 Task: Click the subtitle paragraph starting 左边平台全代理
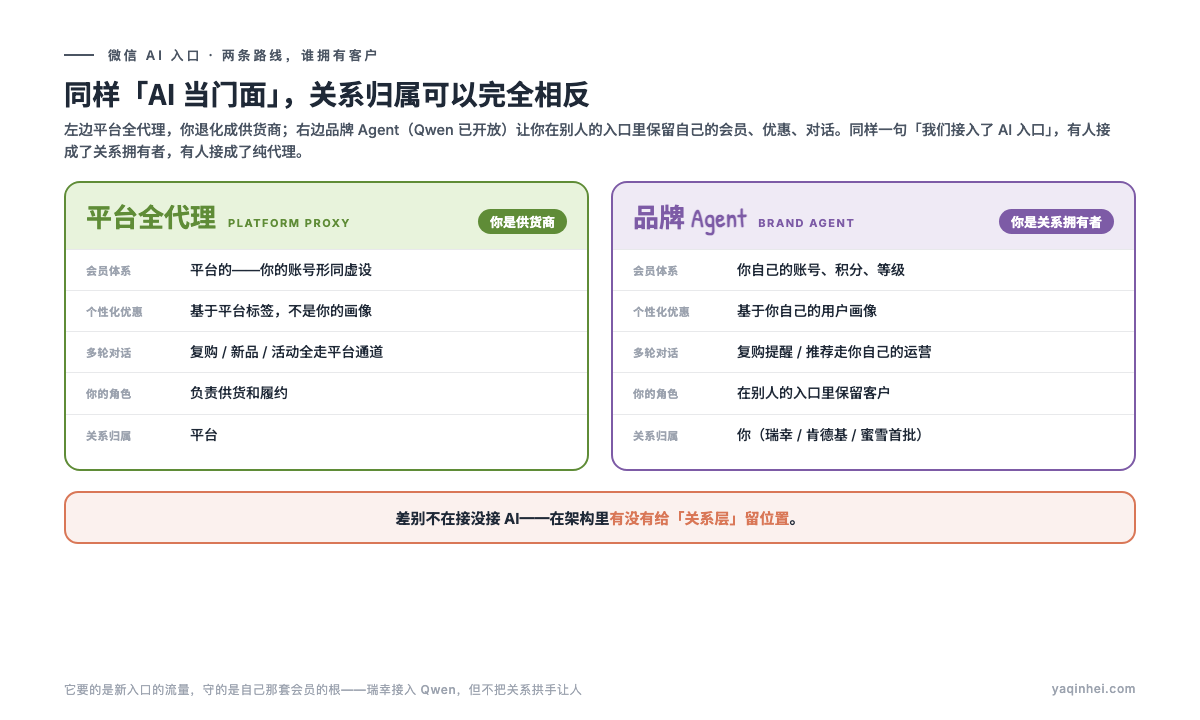[587, 141]
